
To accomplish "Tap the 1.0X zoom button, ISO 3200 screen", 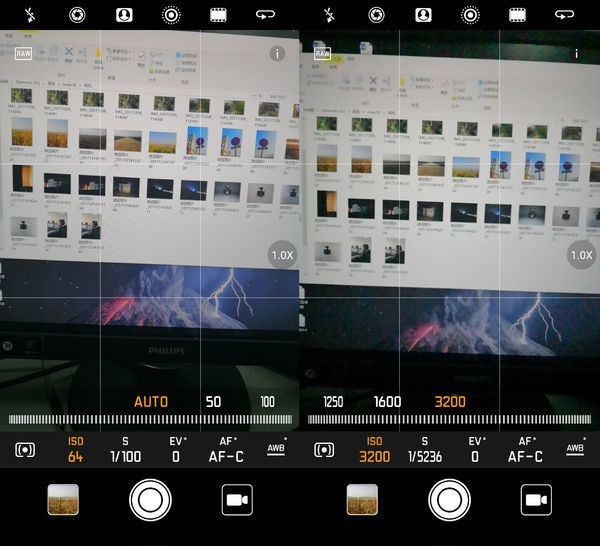I will point(582,255).
